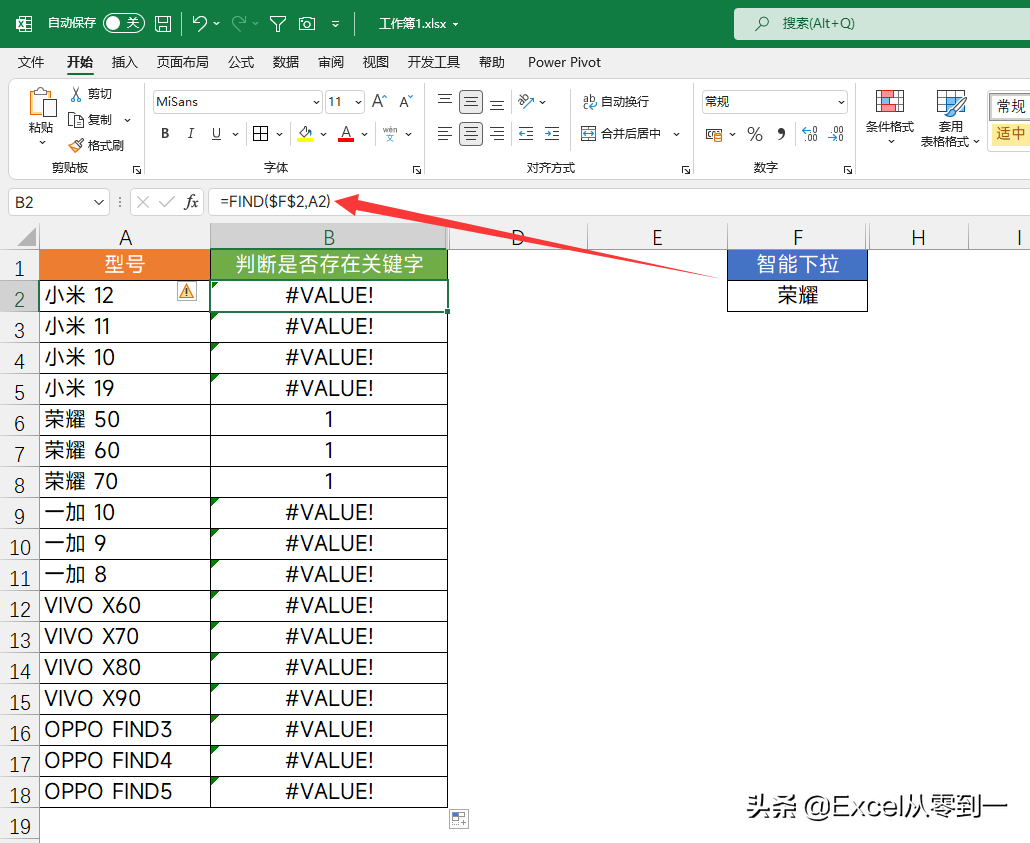Click the top align icon
Image resolution: width=1030 pixels, height=843 pixels.
(445, 101)
